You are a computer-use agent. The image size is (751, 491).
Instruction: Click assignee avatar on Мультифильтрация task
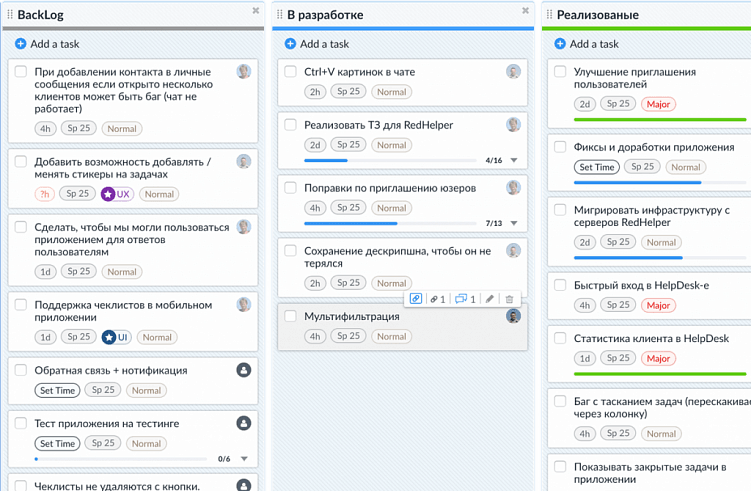513,316
